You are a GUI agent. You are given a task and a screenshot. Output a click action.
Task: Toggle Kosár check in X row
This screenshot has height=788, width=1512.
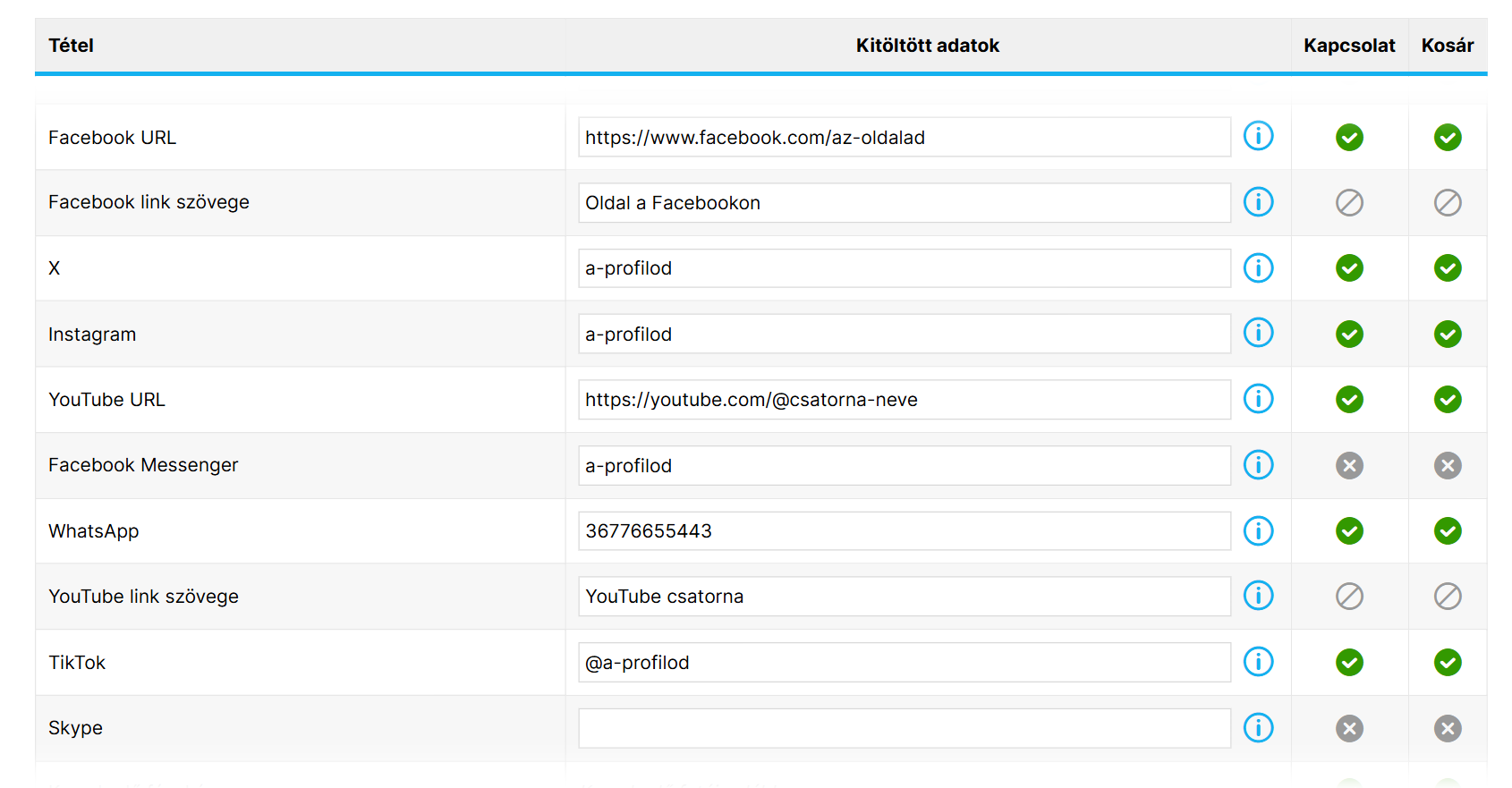tap(1448, 268)
